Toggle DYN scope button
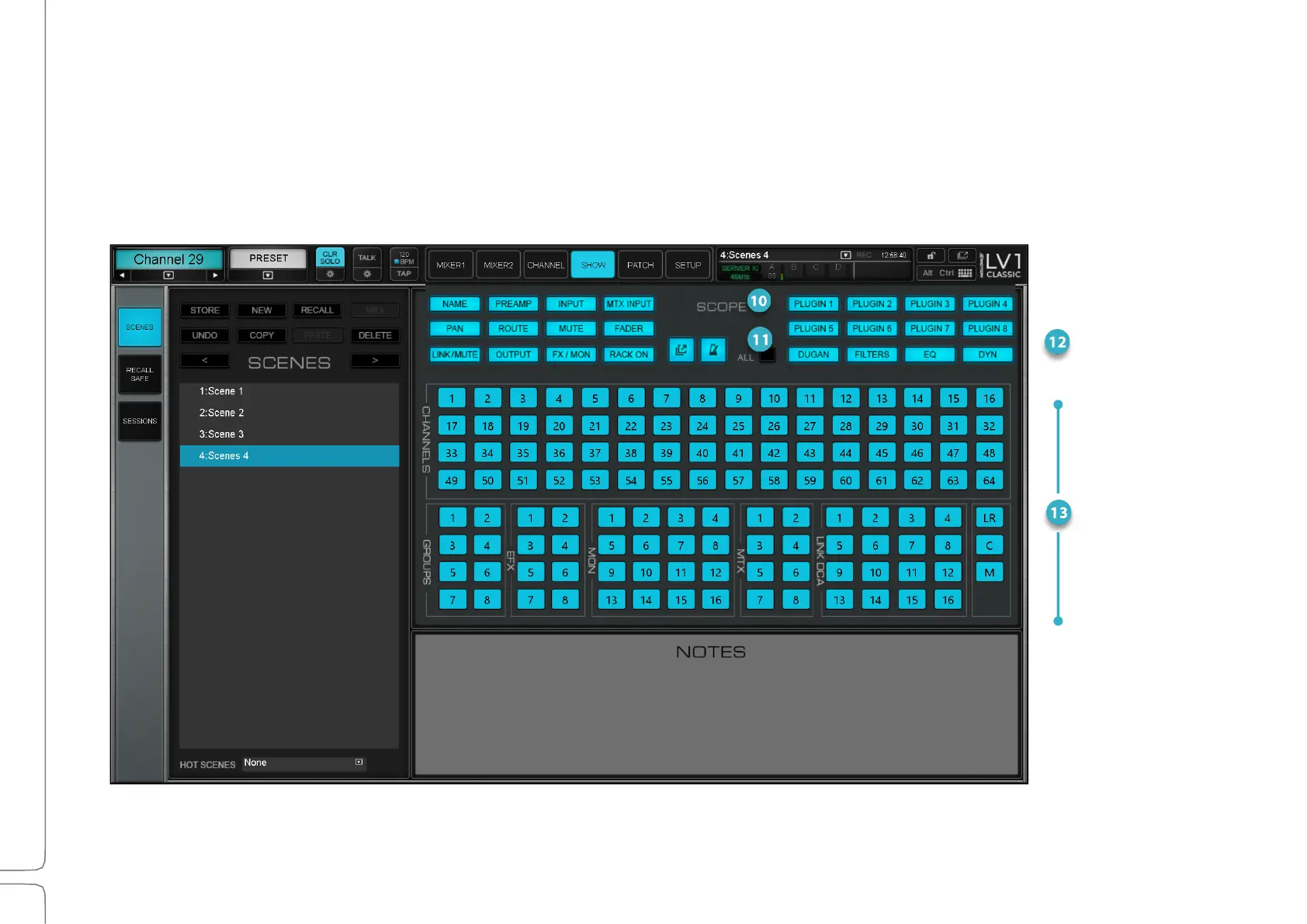Viewport: 1307px width, 924px height. [987, 355]
